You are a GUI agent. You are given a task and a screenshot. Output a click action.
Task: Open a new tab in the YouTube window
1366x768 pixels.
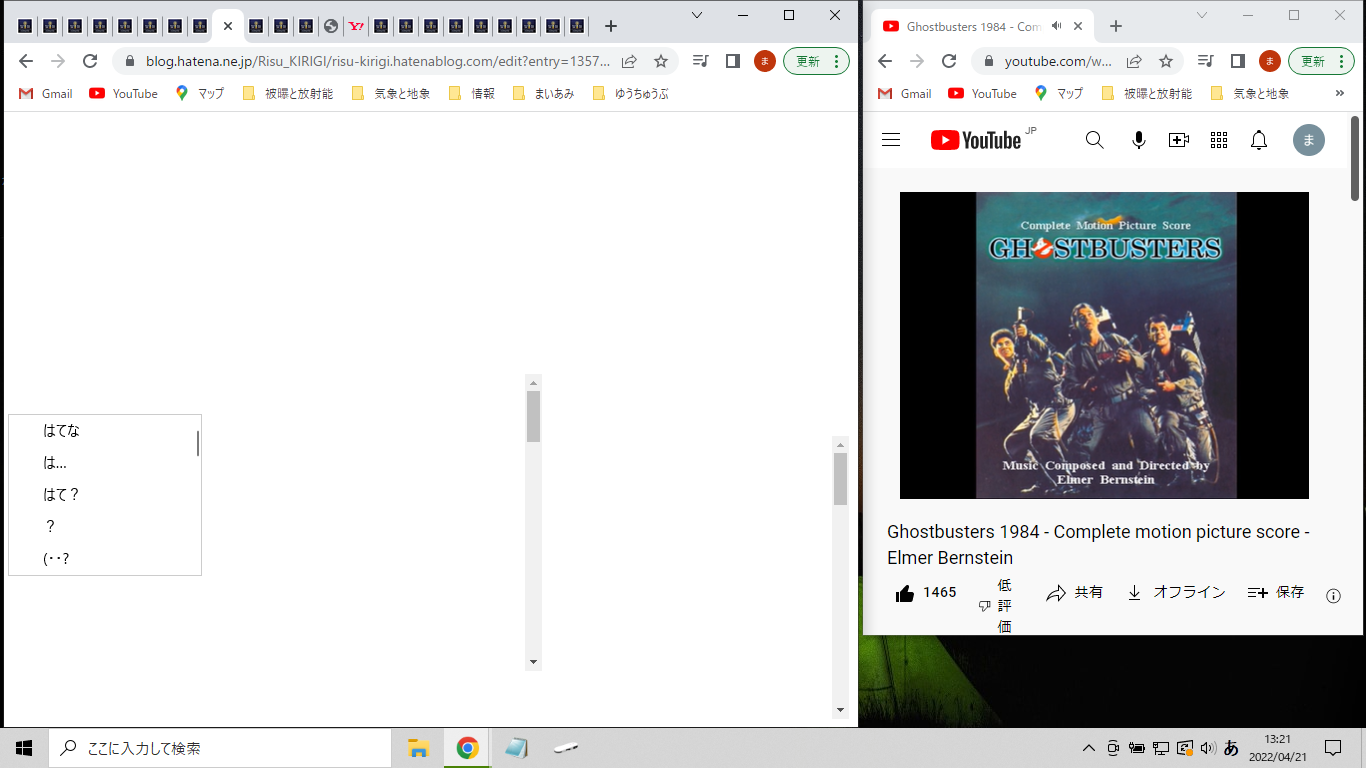tap(1116, 27)
